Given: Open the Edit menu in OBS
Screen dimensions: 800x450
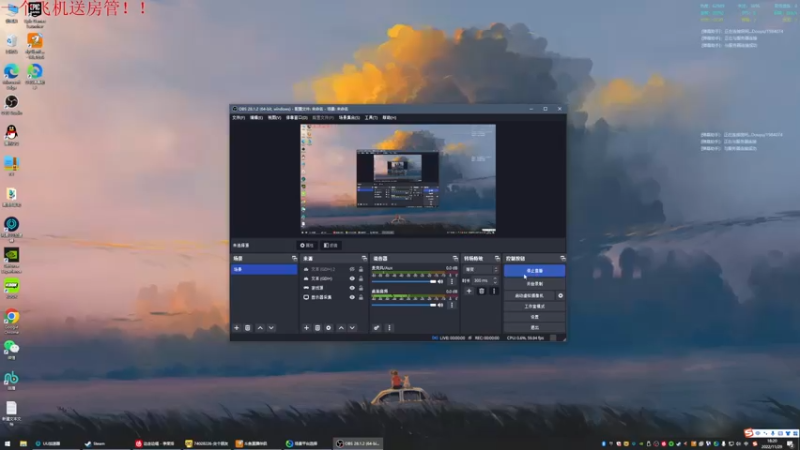Looking at the screenshot, I should (x=256, y=117).
